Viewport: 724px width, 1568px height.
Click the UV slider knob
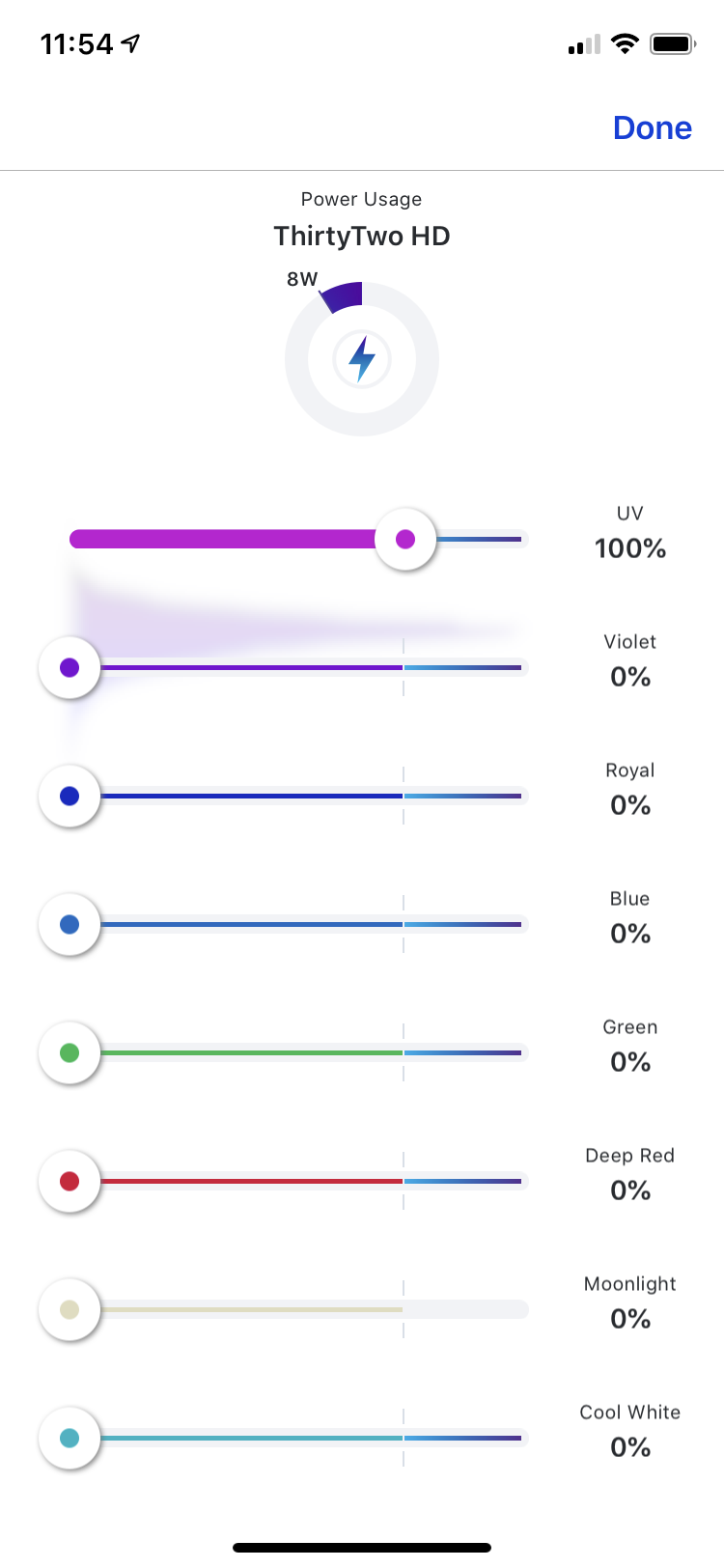pos(405,539)
